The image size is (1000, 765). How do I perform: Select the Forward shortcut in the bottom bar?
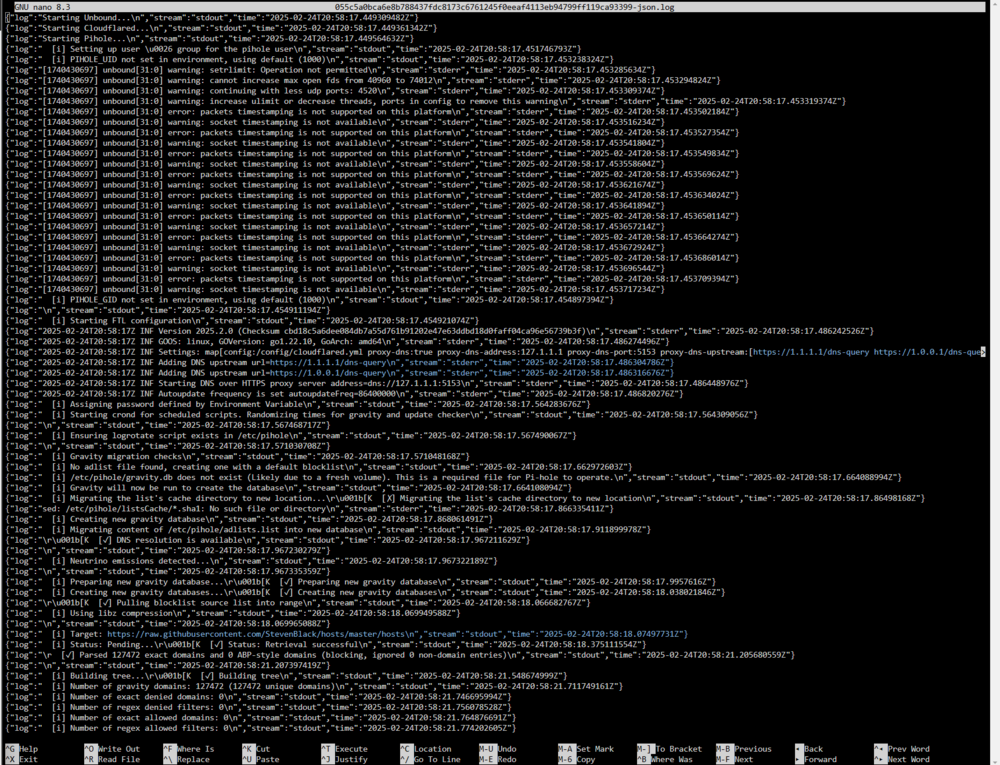(x=816, y=759)
